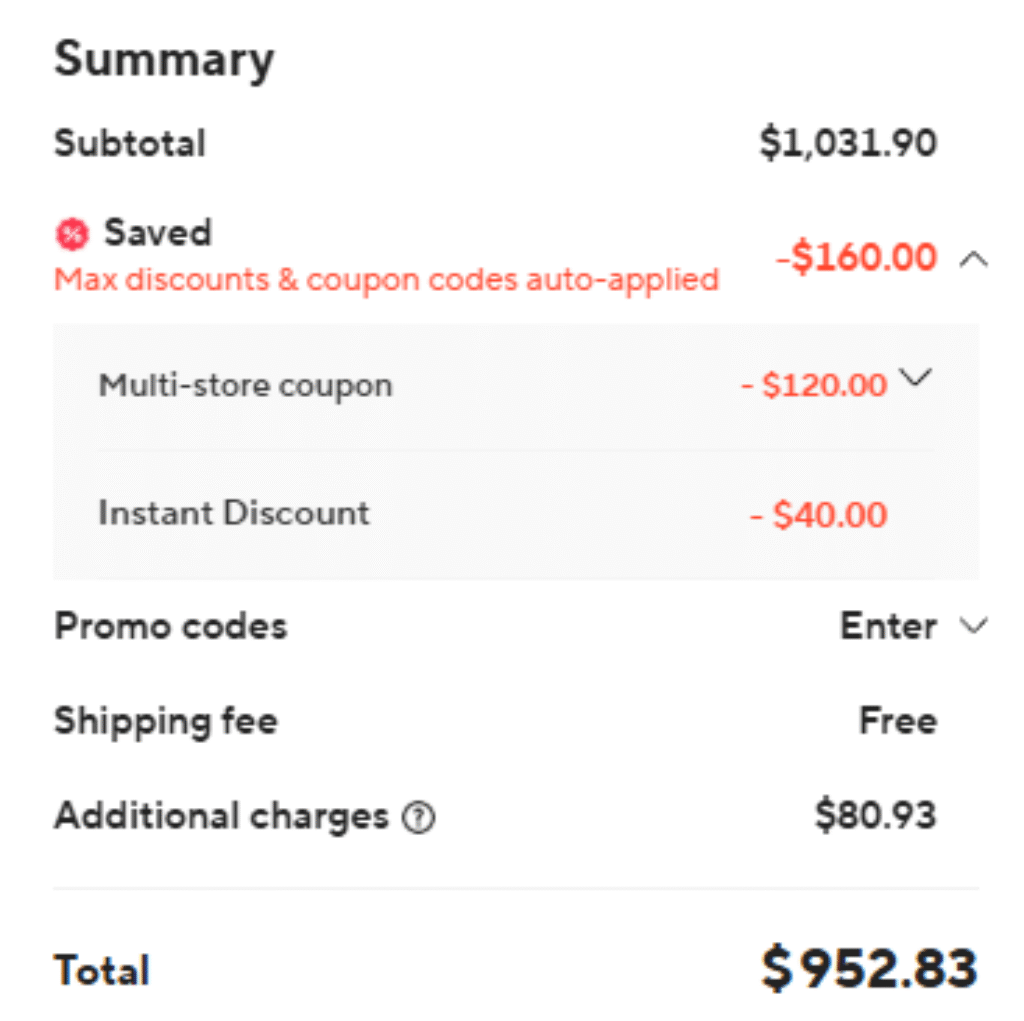Click the Additional charges label
The height and width of the screenshot is (1021, 1024).
coord(221,816)
